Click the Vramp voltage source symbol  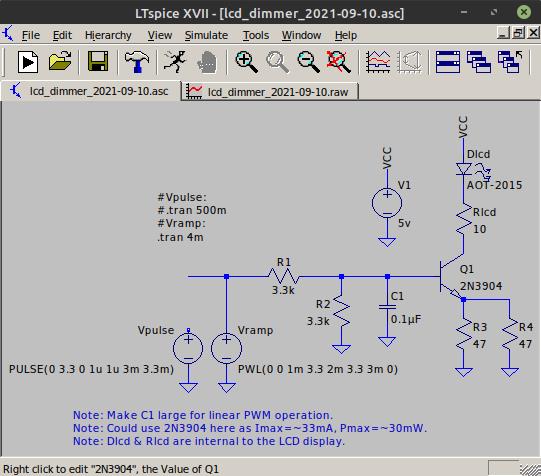point(226,348)
